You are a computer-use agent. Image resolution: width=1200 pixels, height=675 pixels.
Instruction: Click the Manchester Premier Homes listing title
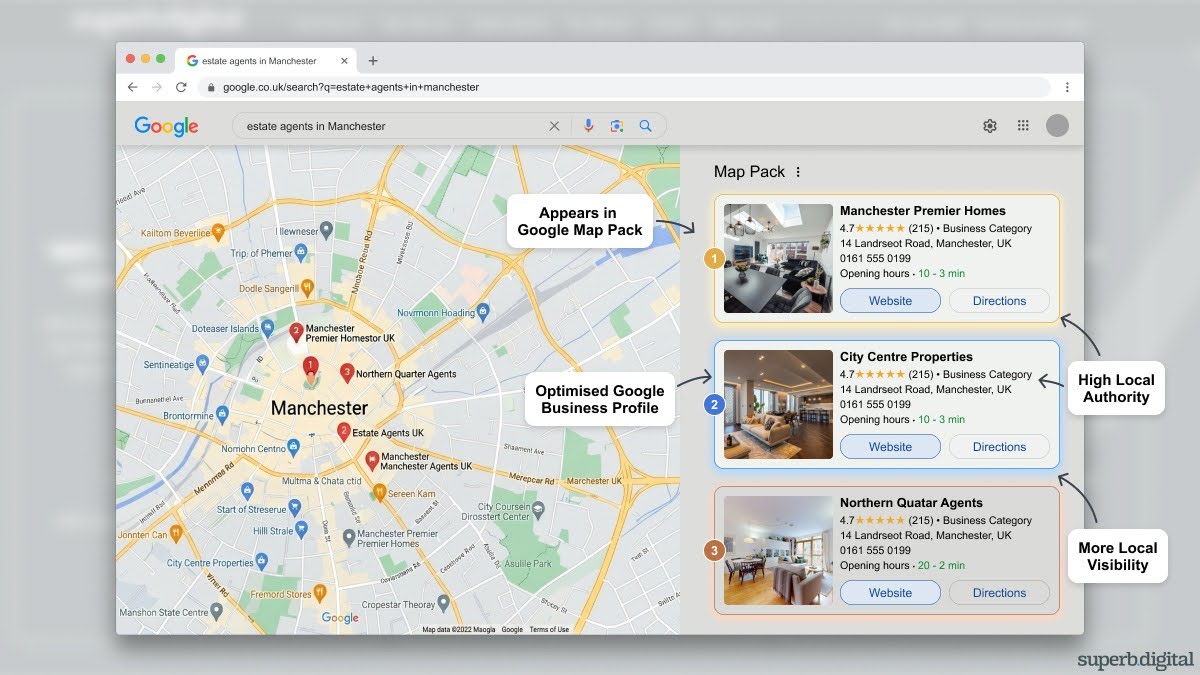coord(923,211)
